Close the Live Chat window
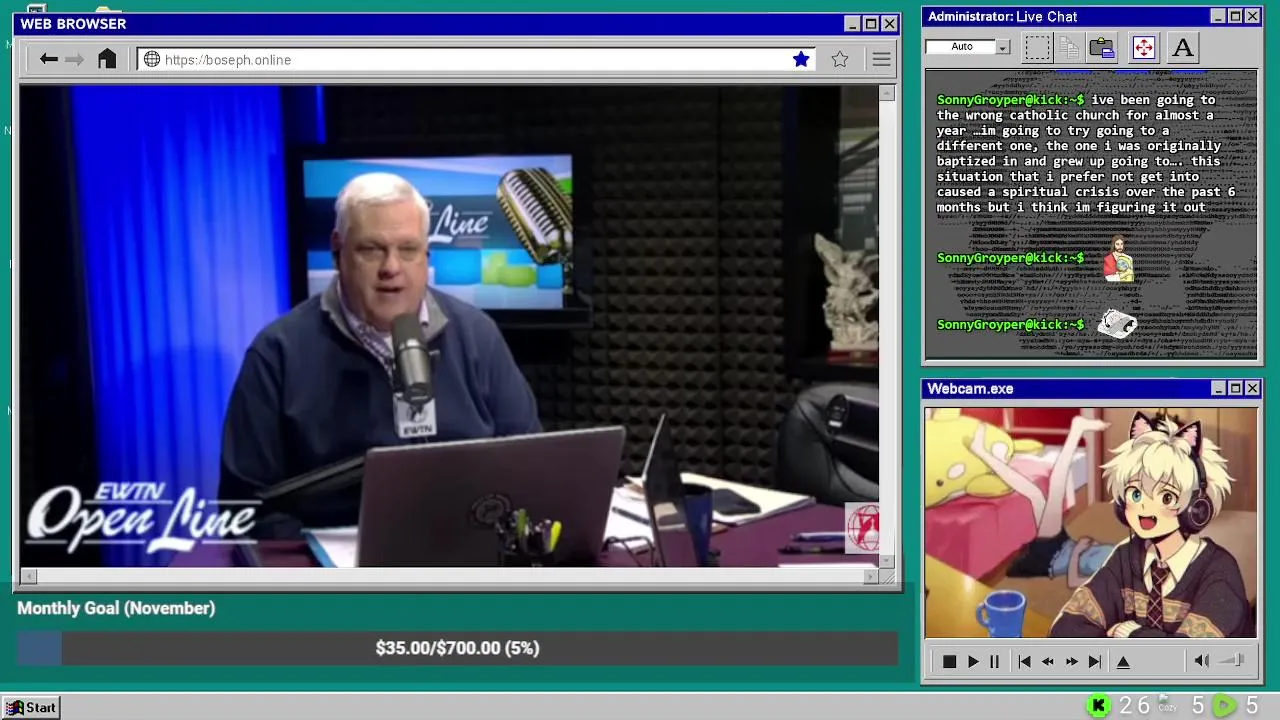The image size is (1280, 720). pos(1252,16)
